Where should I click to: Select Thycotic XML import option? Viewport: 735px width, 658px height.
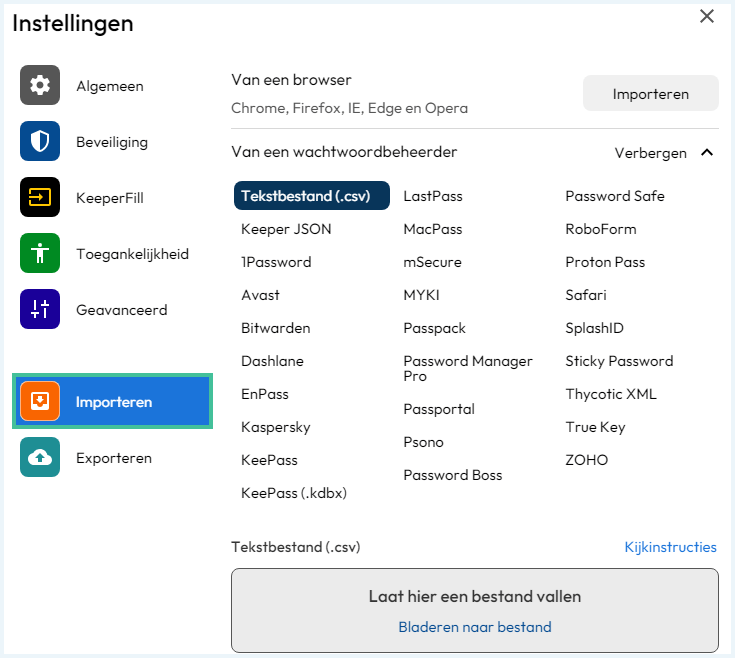point(611,394)
